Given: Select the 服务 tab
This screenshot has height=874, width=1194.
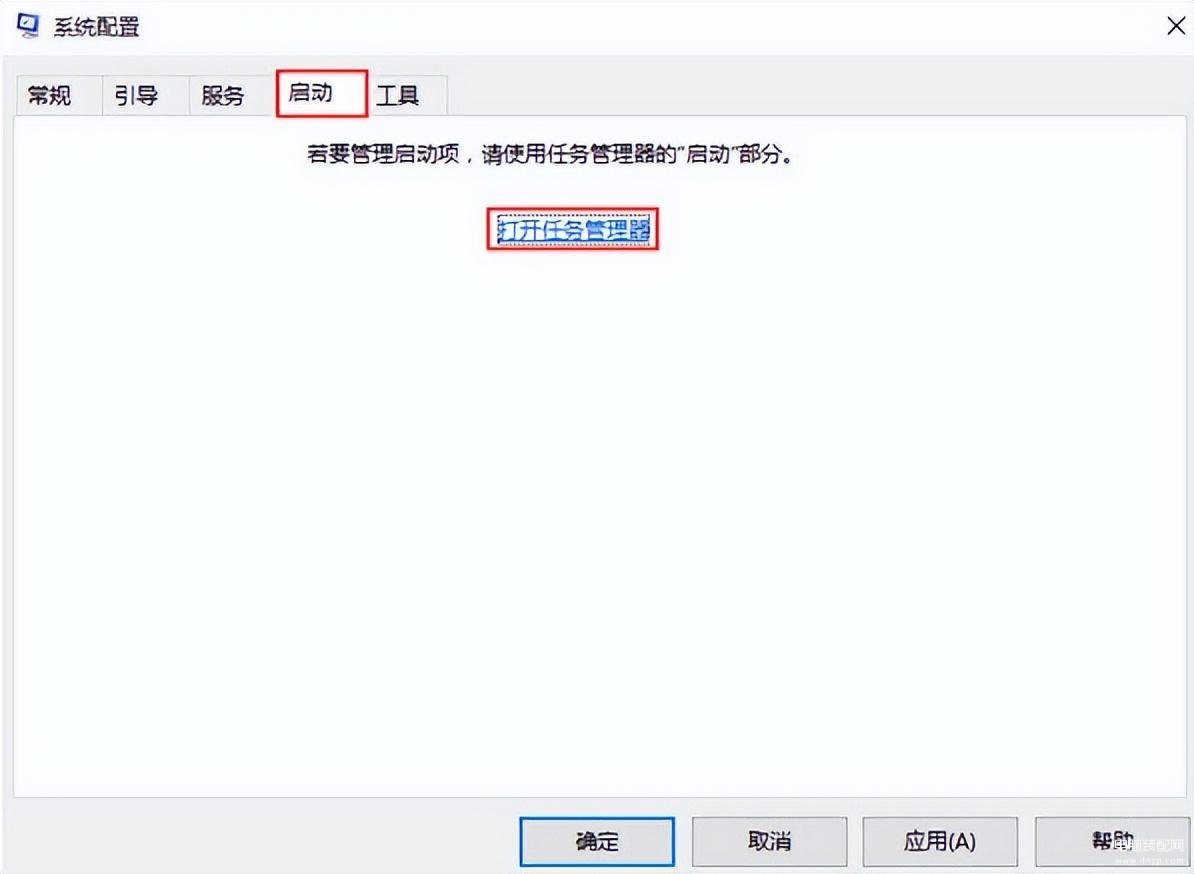Looking at the screenshot, I should [223, 95].
